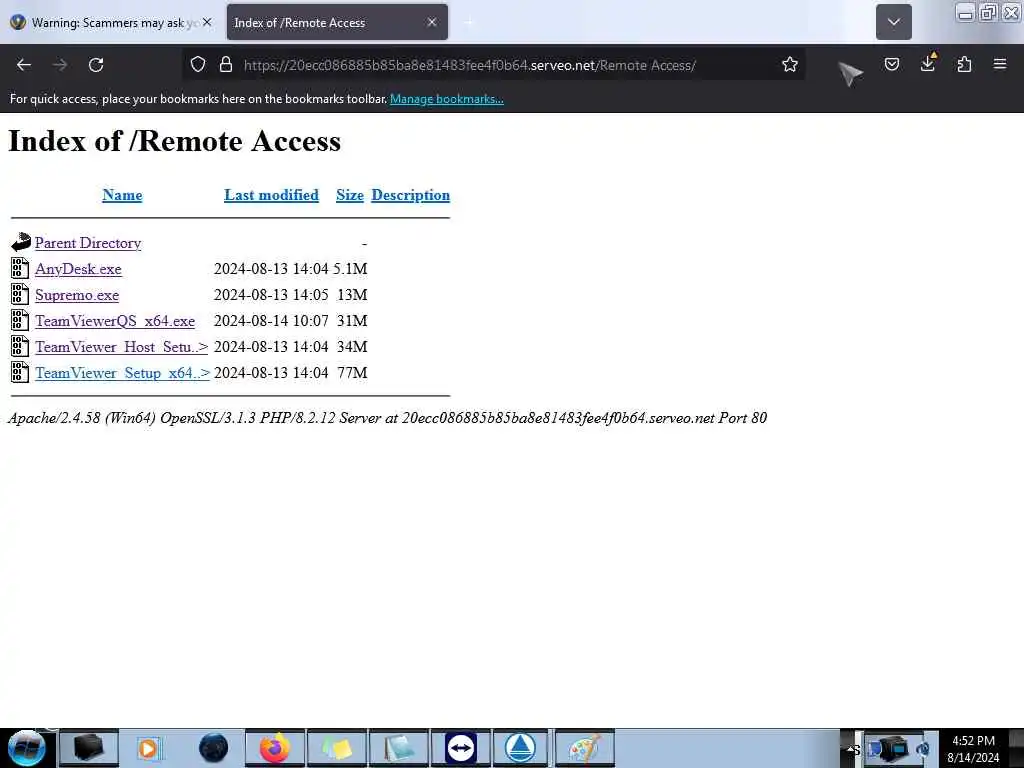Download TeamViewerQS_x64.exe
Screen dimensions: 1024x768
coord(115,321)
